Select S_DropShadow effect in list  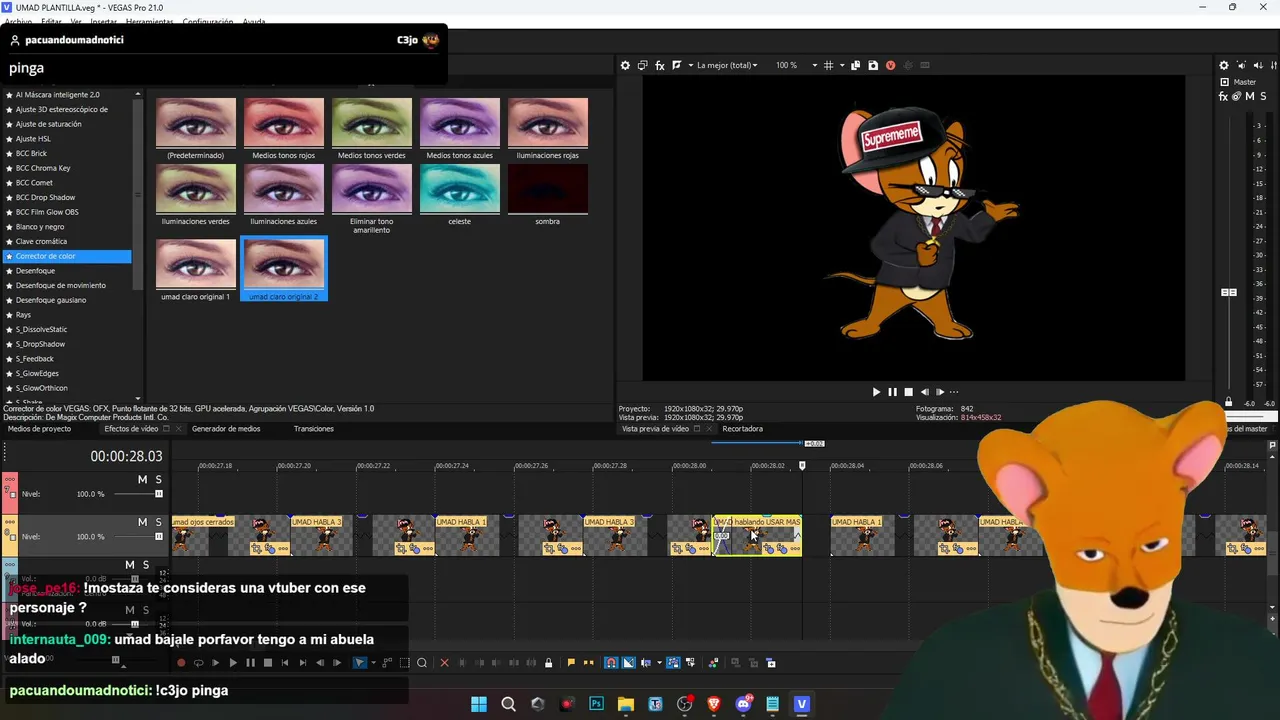tap(40, 344)
